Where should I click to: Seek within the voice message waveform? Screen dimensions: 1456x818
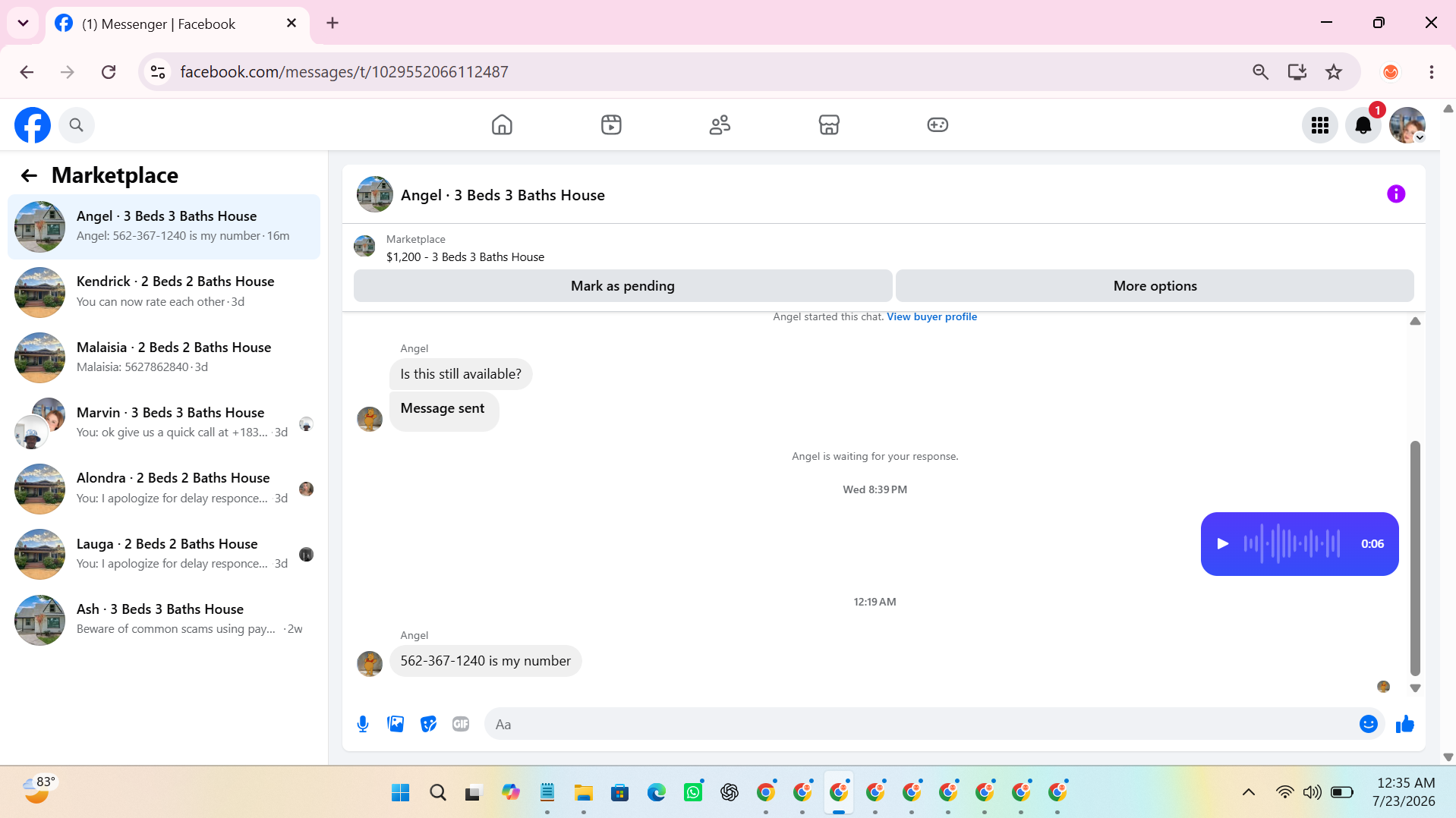point(1292,543)
